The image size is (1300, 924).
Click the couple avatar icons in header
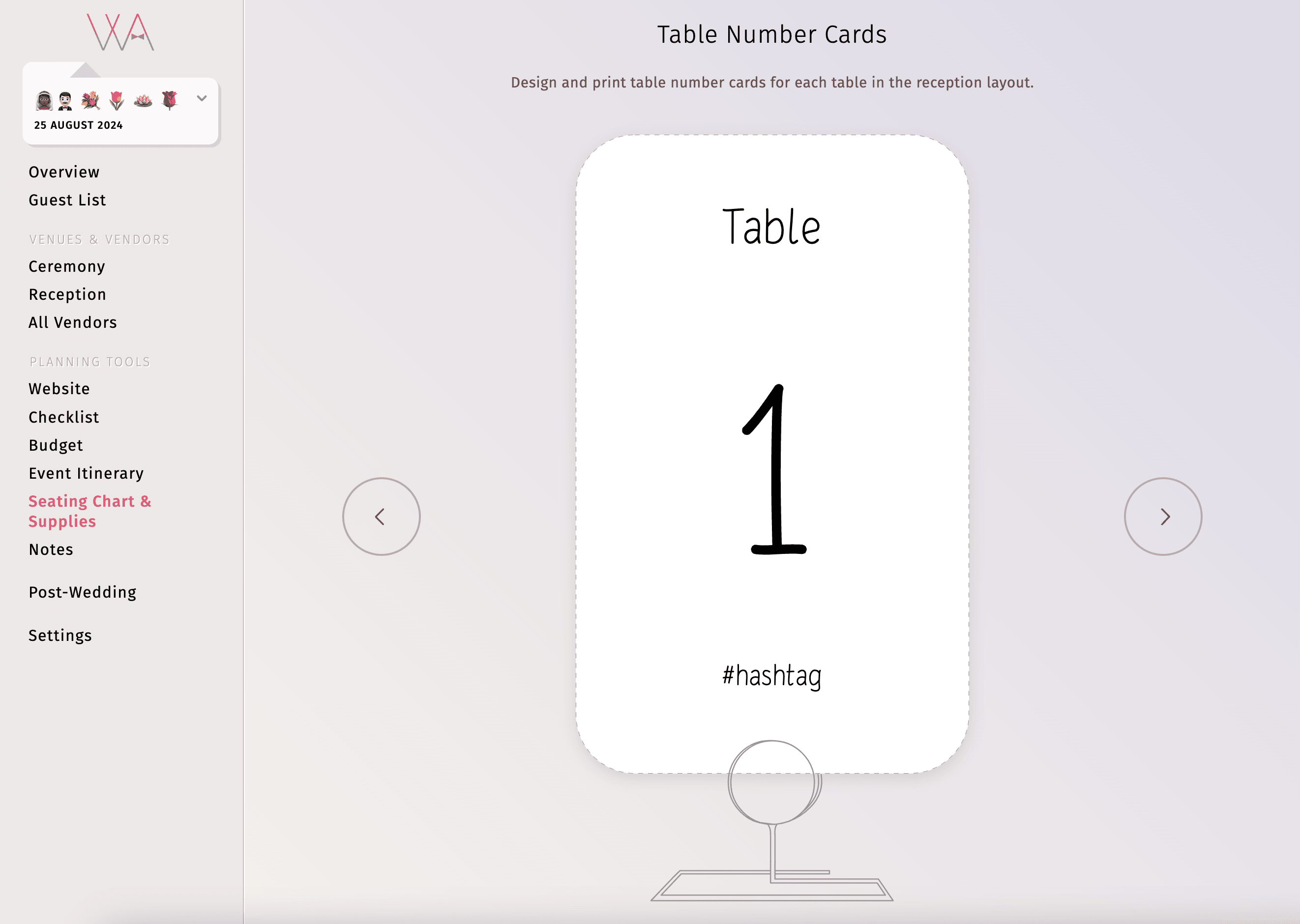point(56,98)
